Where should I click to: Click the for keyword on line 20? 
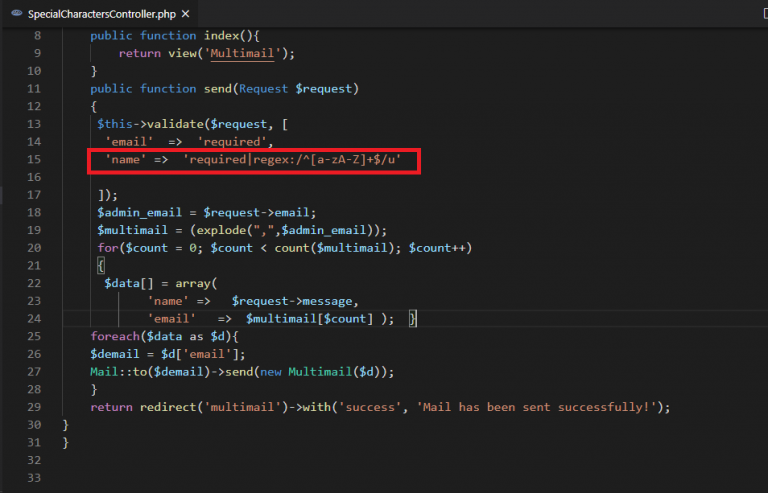tap(107, 248)
